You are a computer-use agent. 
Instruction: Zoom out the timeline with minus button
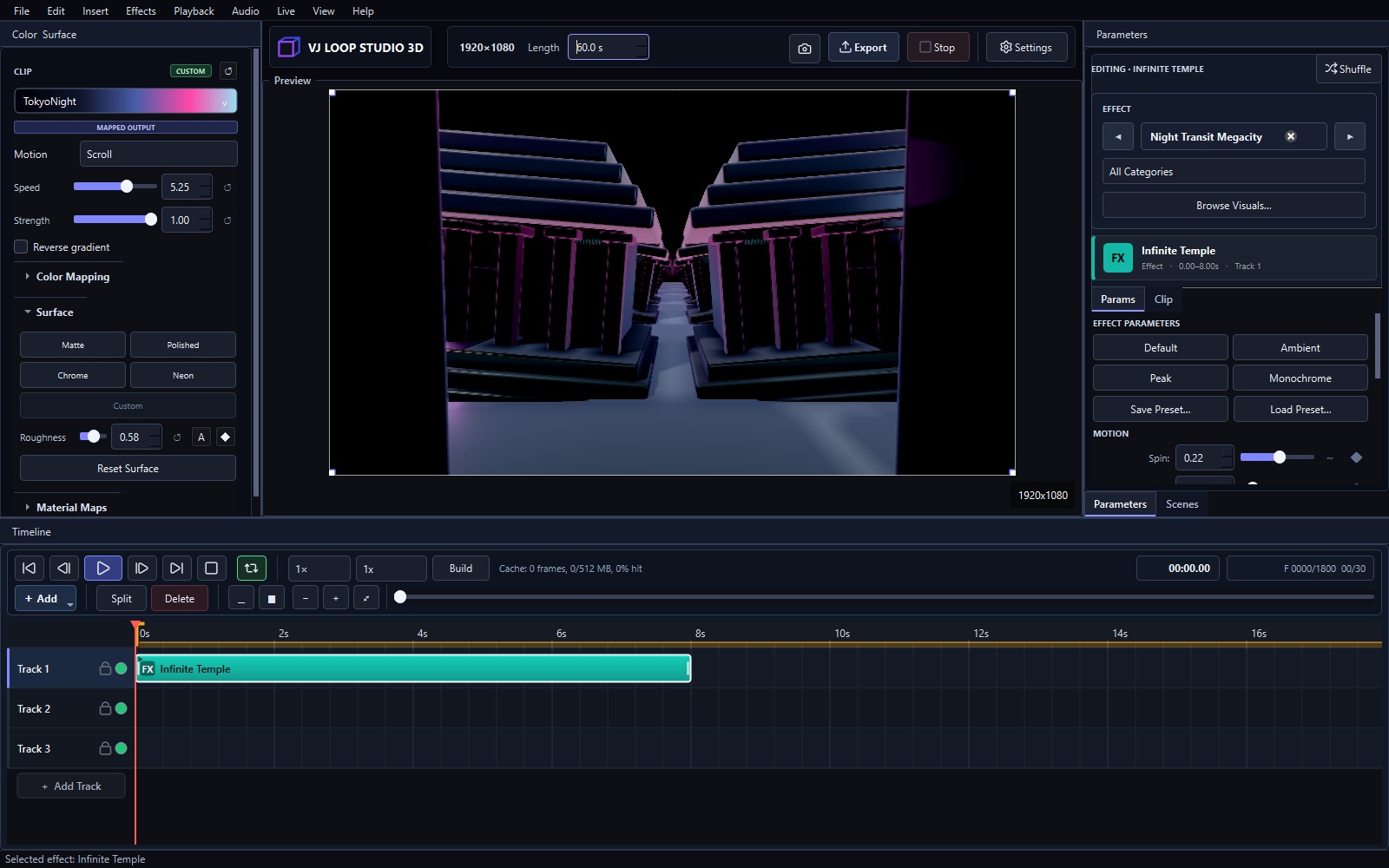[x=306, y=598]
